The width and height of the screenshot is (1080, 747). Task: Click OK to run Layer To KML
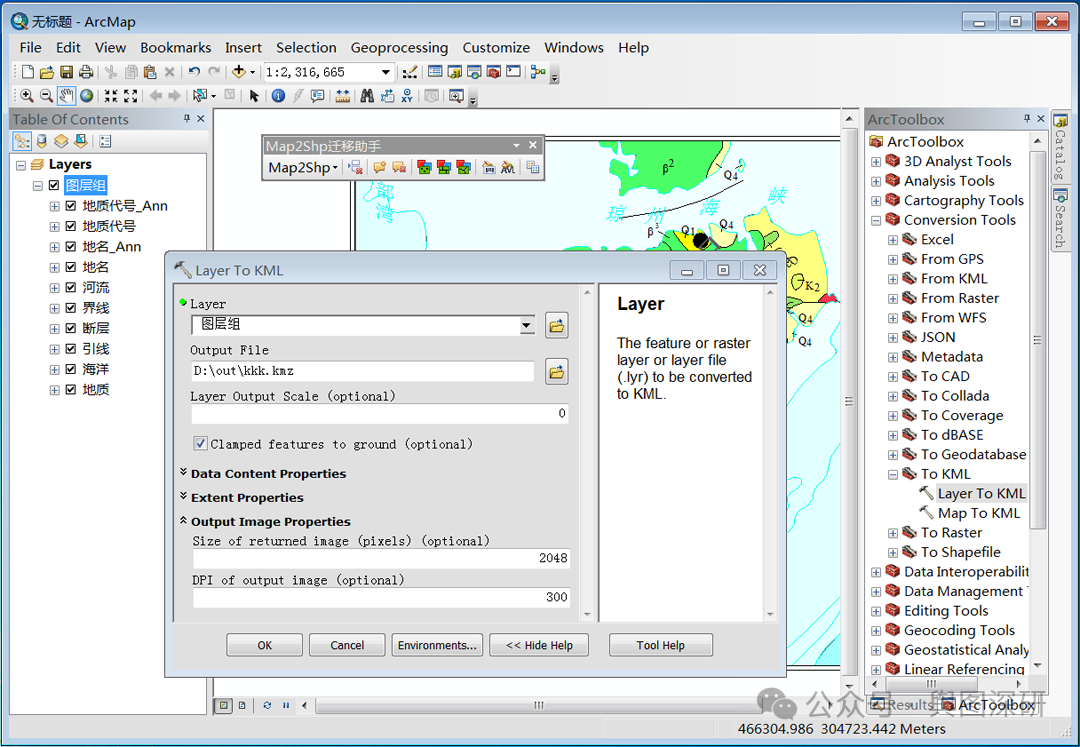point(264,645)
